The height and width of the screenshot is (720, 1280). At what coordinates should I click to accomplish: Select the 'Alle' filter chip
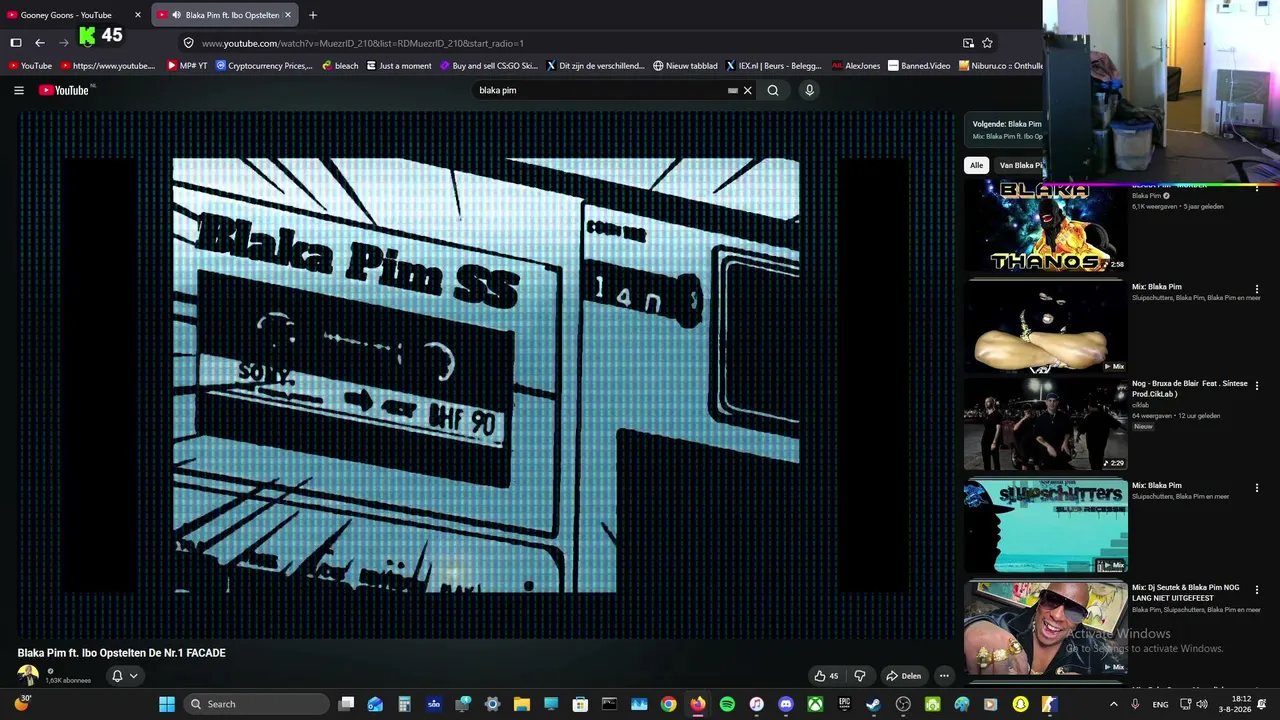(x=976, y=165)
